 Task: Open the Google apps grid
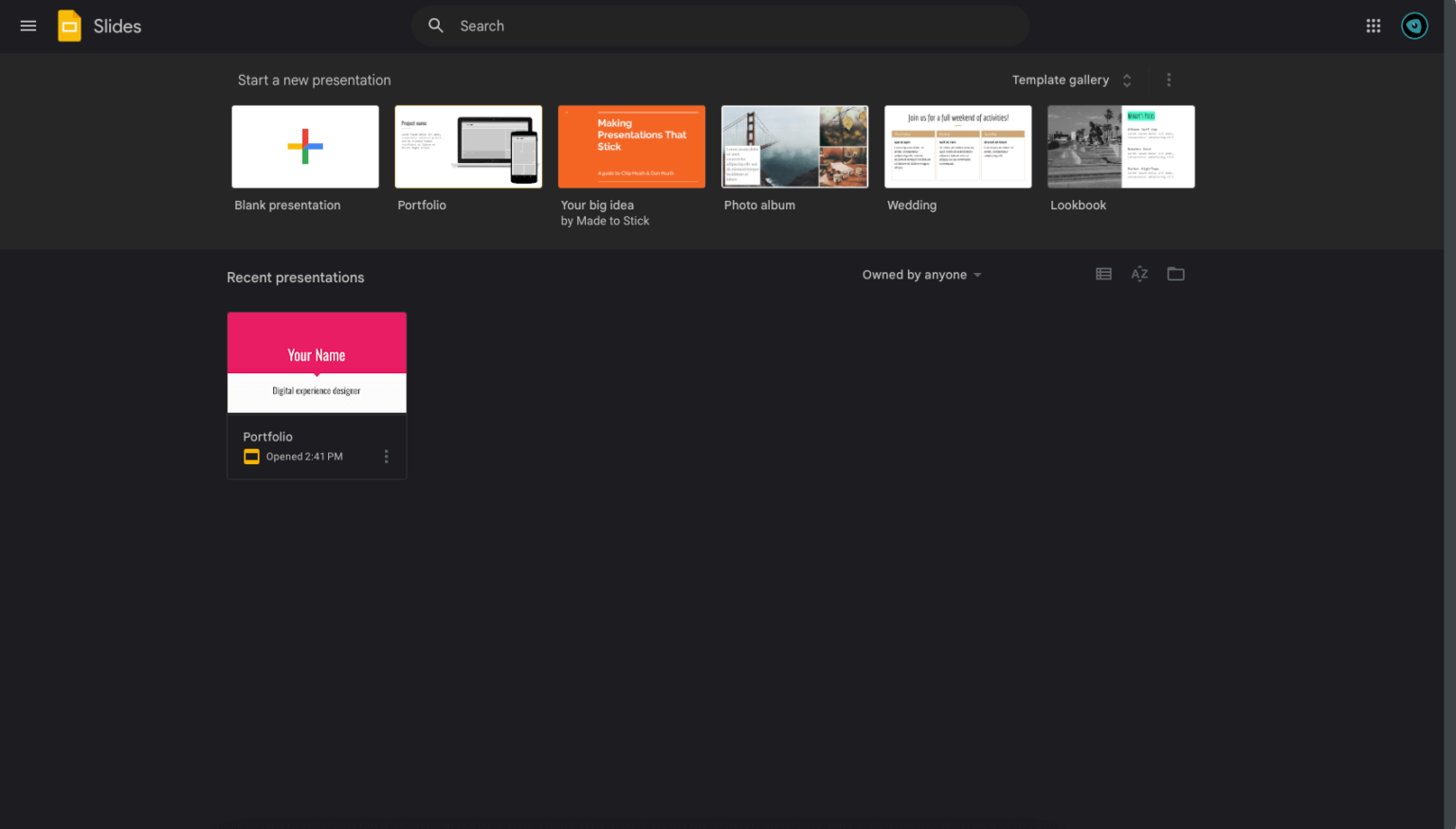pos(1373,27)
